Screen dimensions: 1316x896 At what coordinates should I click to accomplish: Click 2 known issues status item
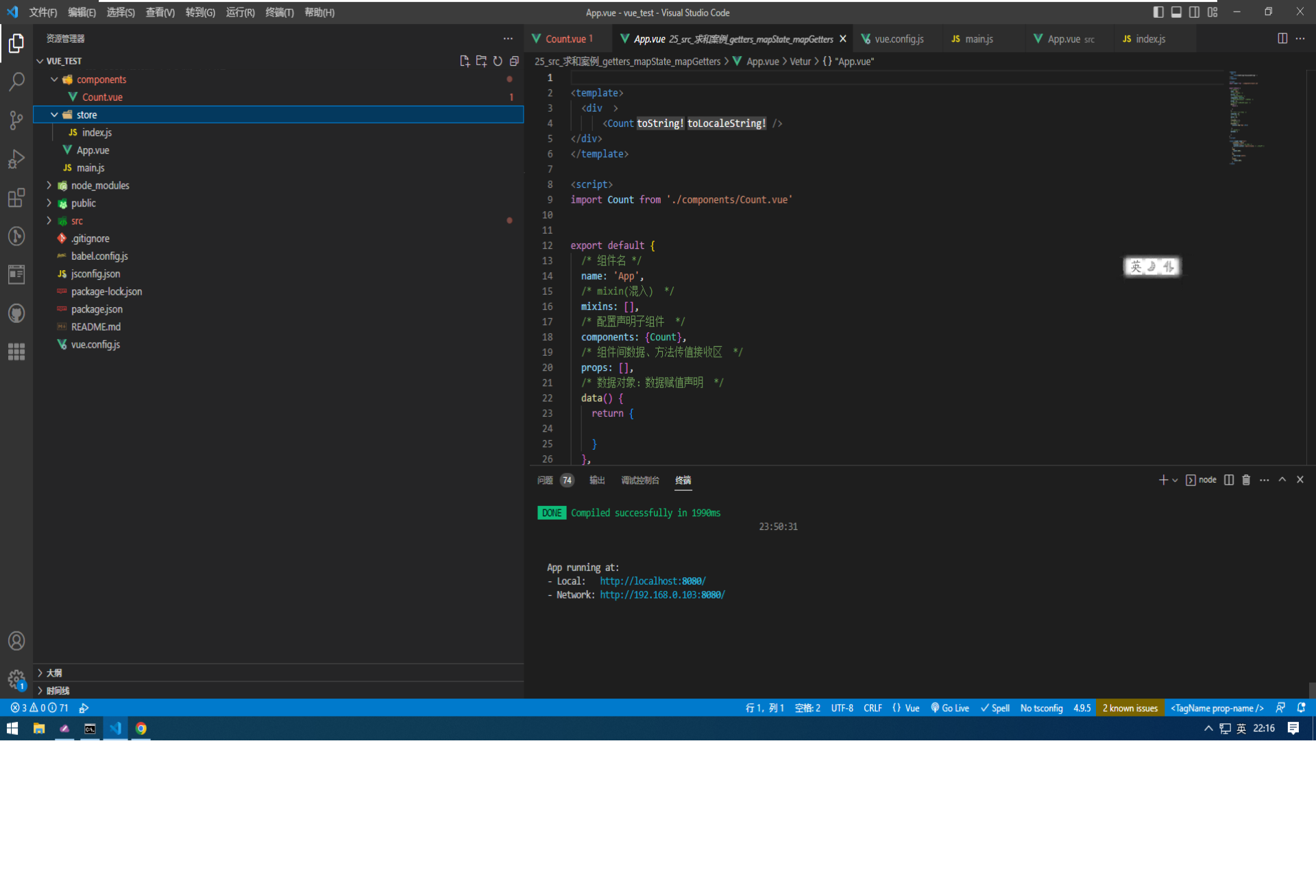tap(1130, 708)
